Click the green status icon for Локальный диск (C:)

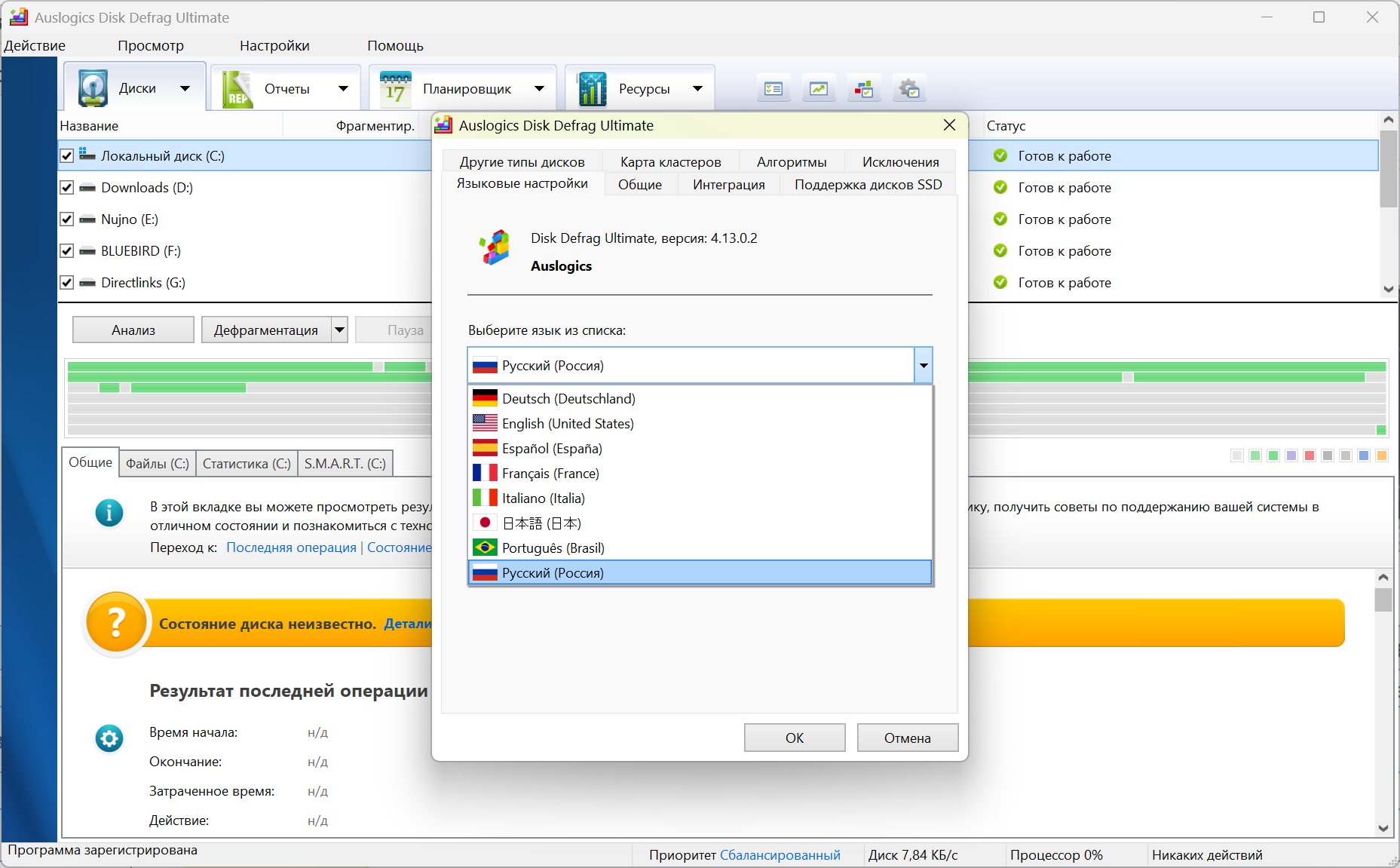1000,155
